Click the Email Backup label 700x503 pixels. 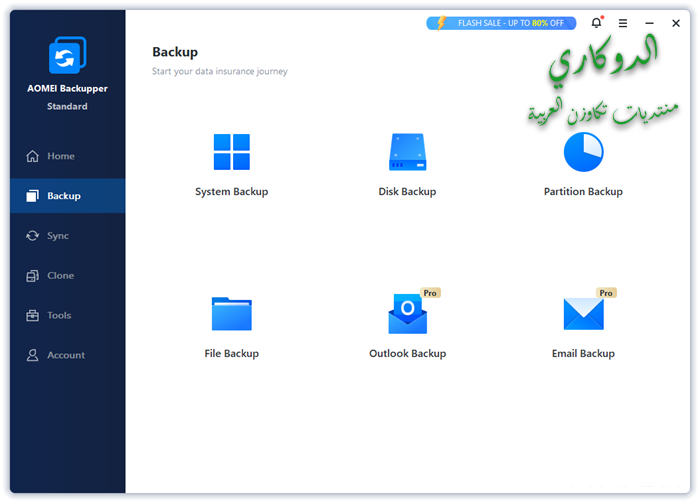(x=583, y=353)
